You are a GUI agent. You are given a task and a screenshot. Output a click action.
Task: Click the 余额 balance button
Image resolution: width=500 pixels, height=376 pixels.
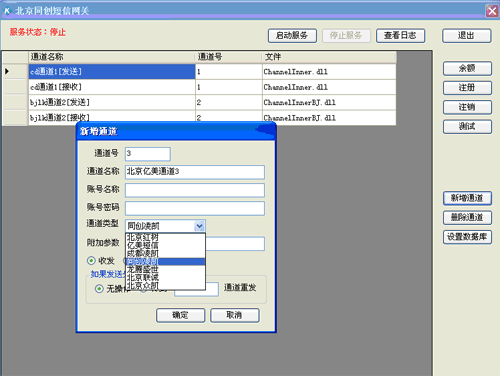467,68
